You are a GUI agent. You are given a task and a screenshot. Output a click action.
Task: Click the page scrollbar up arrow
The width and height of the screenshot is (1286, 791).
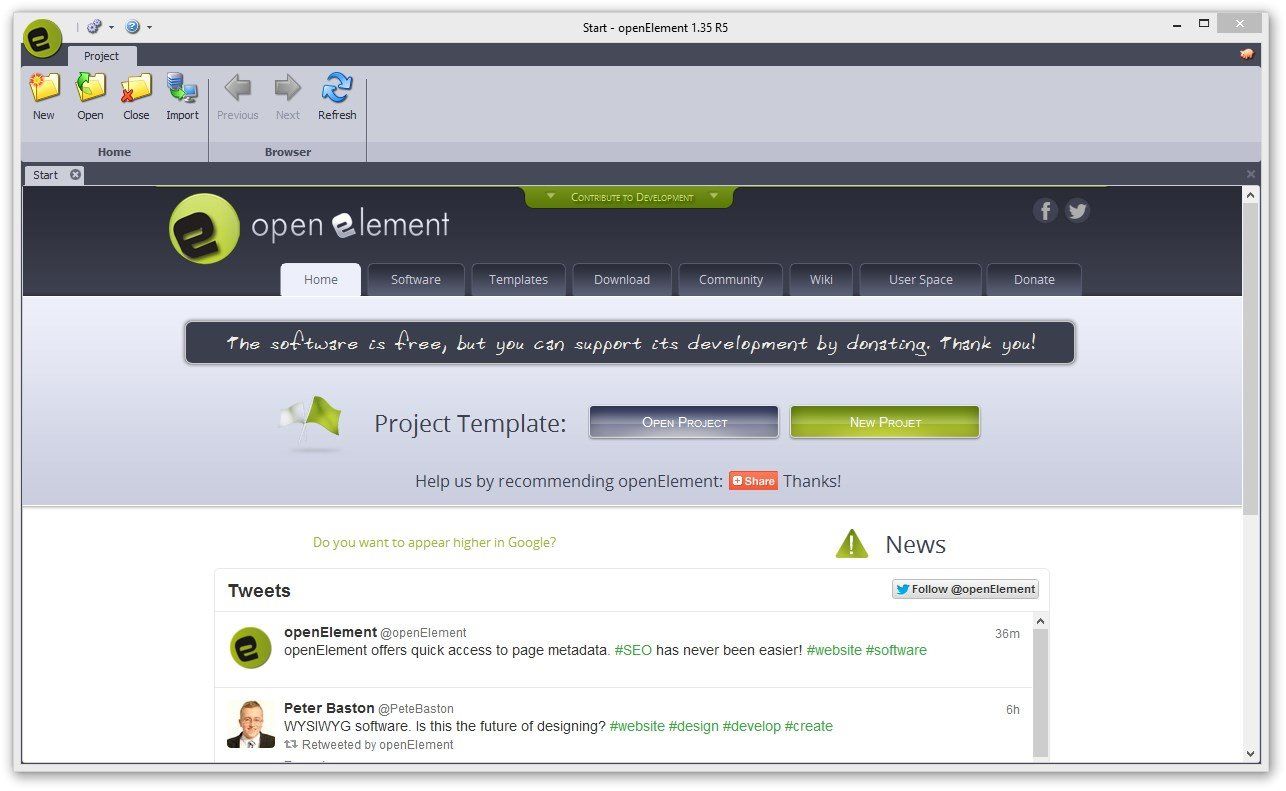point(1251,195)
